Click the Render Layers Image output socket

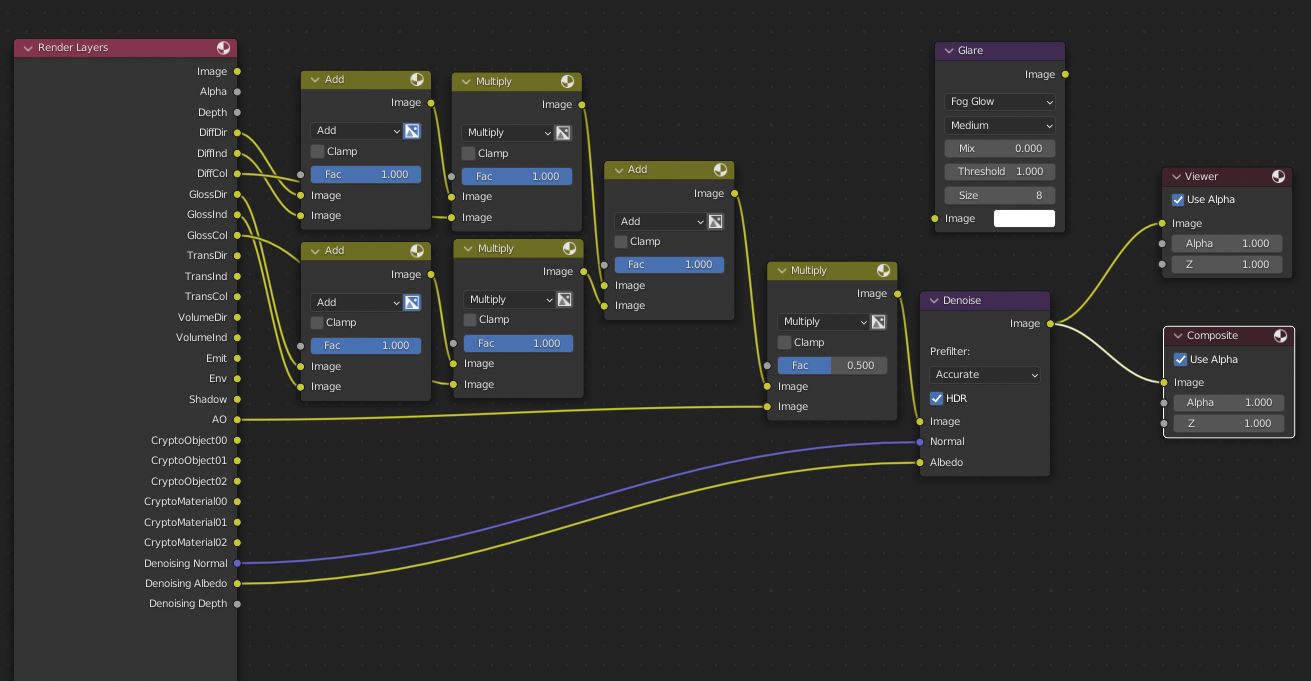click(237, 71)
